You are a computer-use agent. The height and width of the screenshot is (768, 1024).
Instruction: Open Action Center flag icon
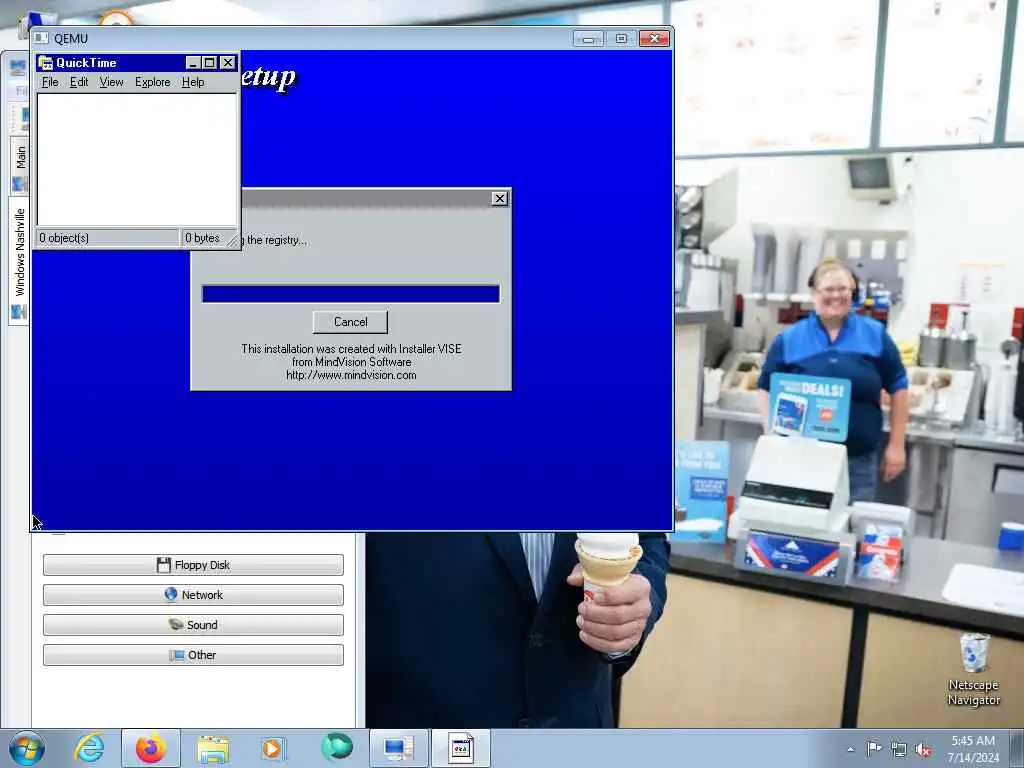(x=874, y=748)
